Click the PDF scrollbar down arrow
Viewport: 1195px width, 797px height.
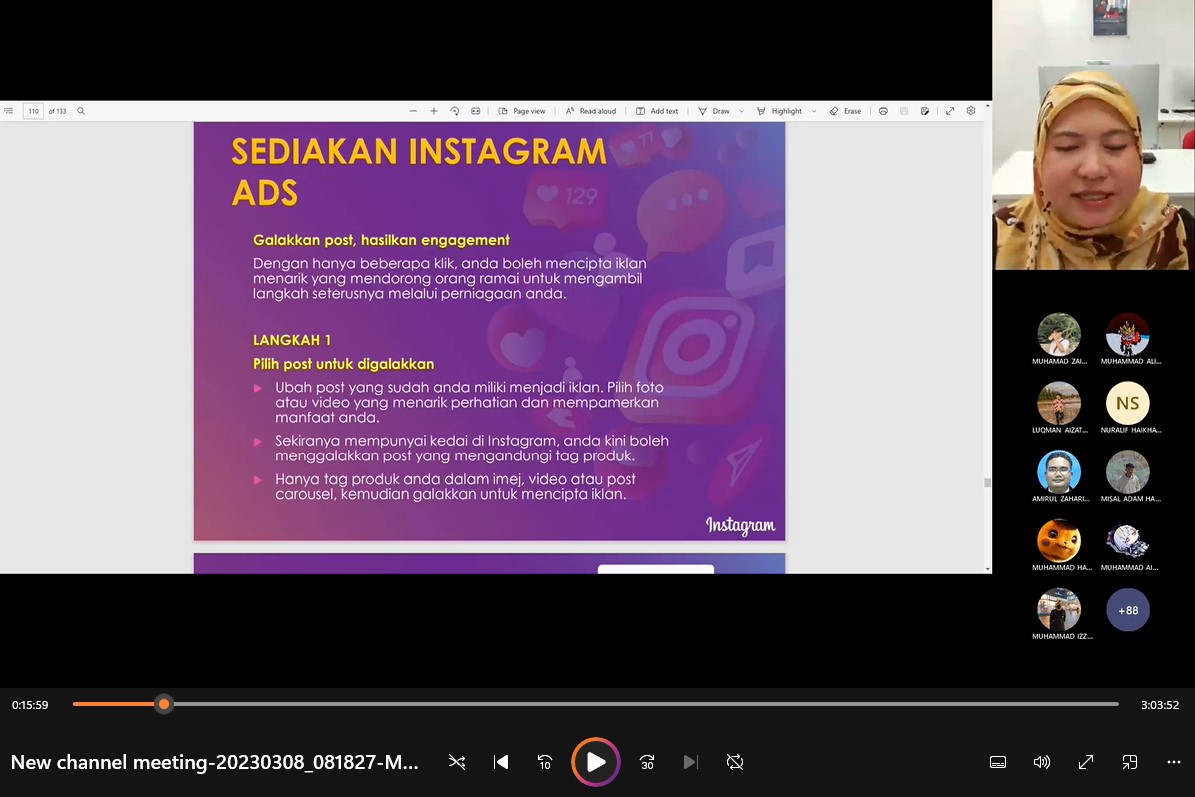click(988, 568)
